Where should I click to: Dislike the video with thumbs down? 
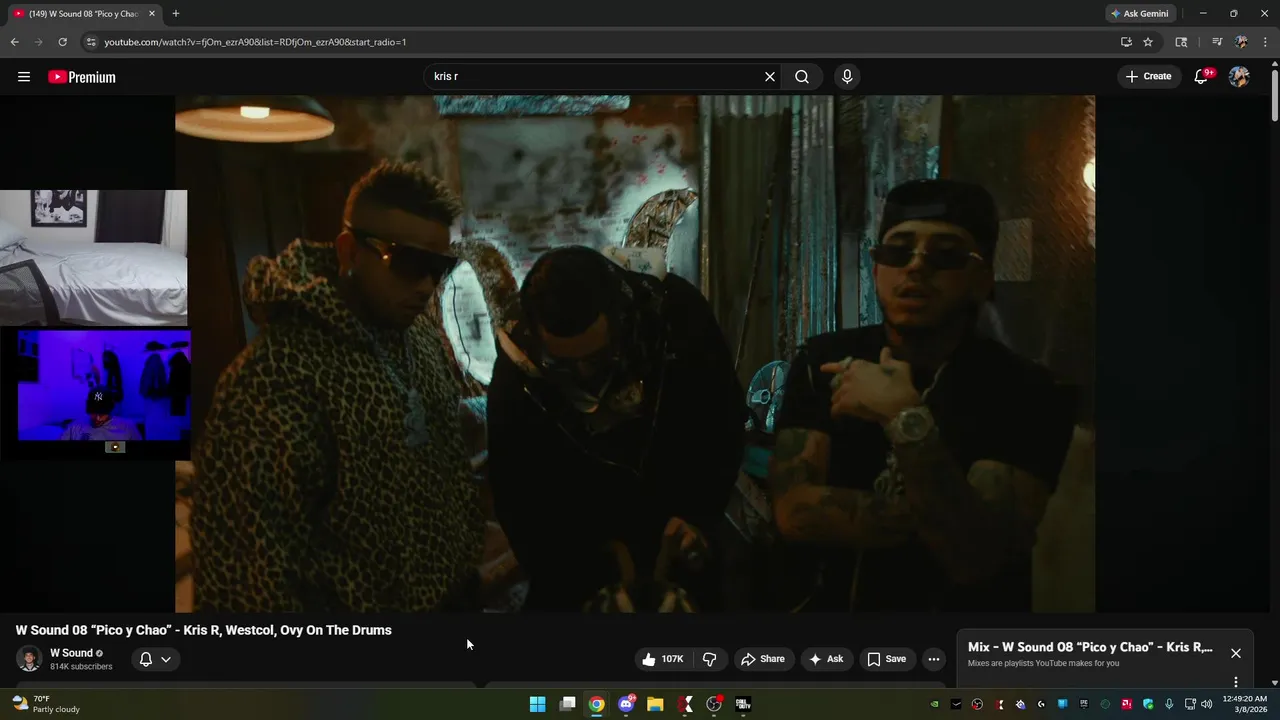click(x=710, y=659)
